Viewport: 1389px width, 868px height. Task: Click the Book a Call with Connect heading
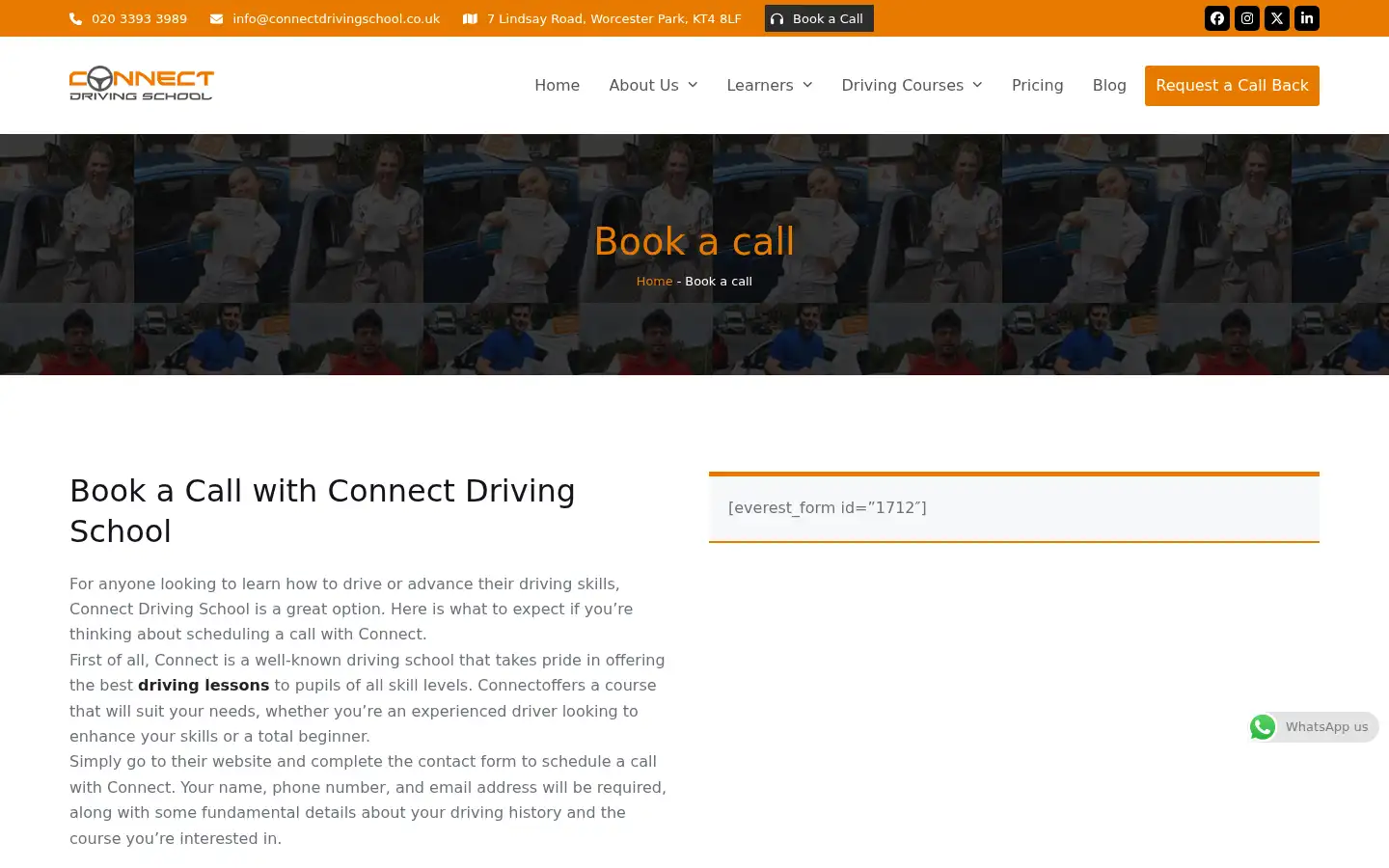pyautogui.click(x=322, y=511)
